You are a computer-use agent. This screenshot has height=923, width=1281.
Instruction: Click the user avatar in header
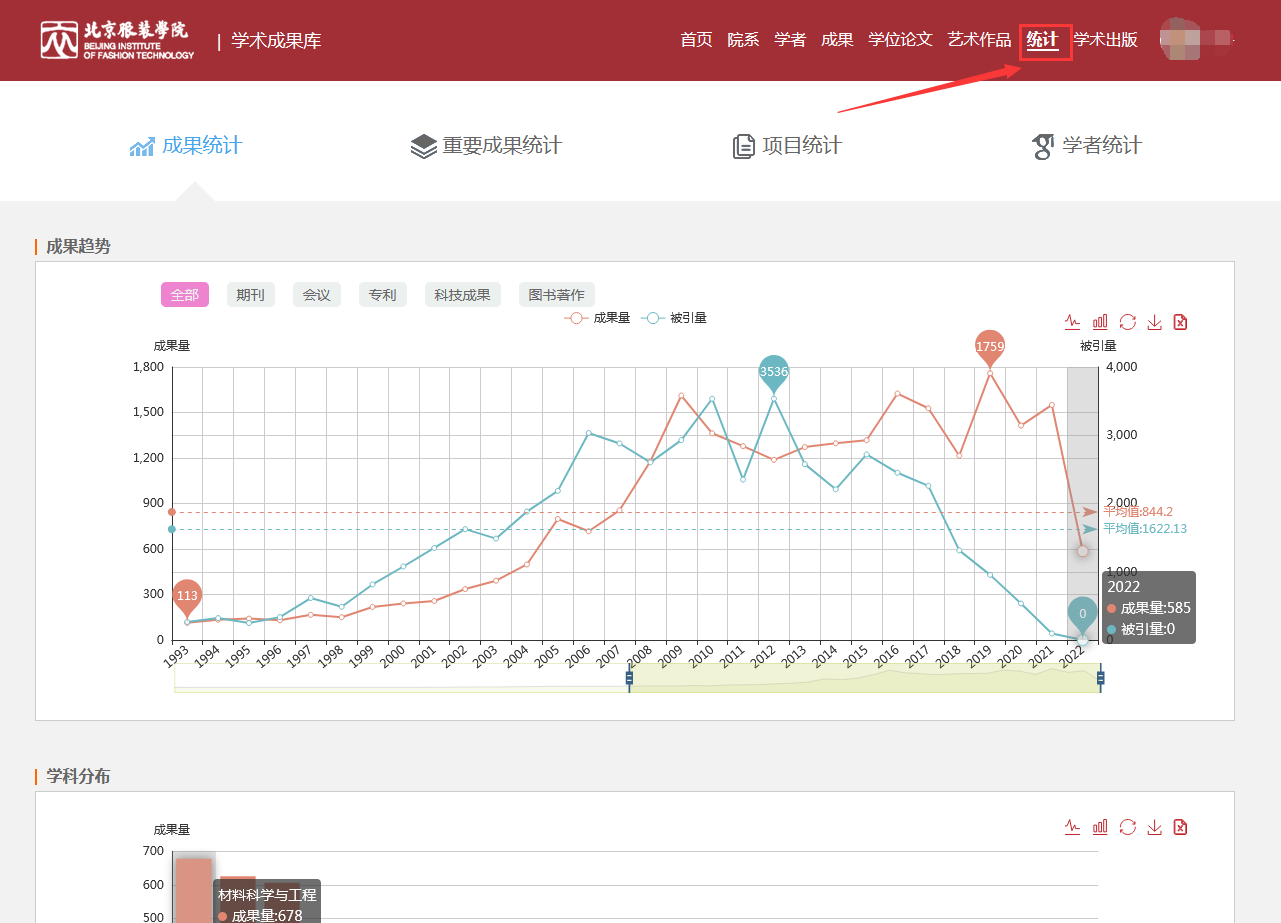[x=1179, y=39]
